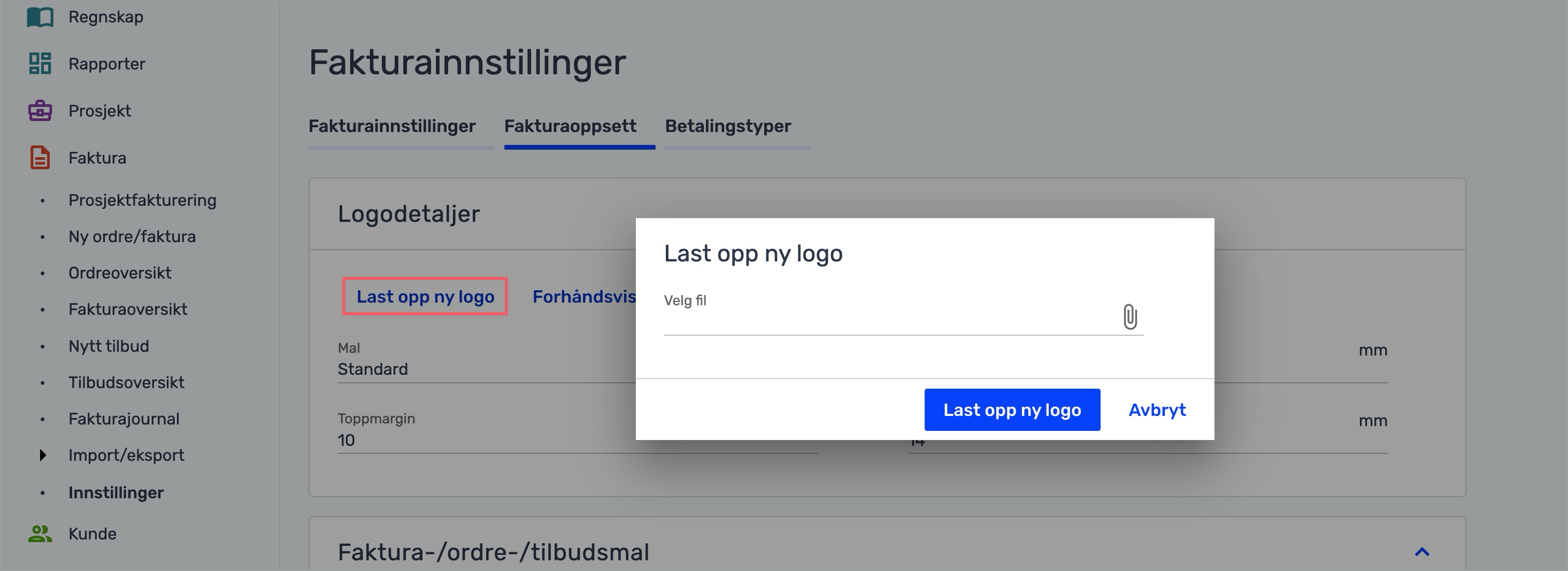Image resolution: width=1568 pixels, height=571 pixels.
Task: Navigate to Fakturajournal
Action: pyautogui.click(x=124, y=419)
